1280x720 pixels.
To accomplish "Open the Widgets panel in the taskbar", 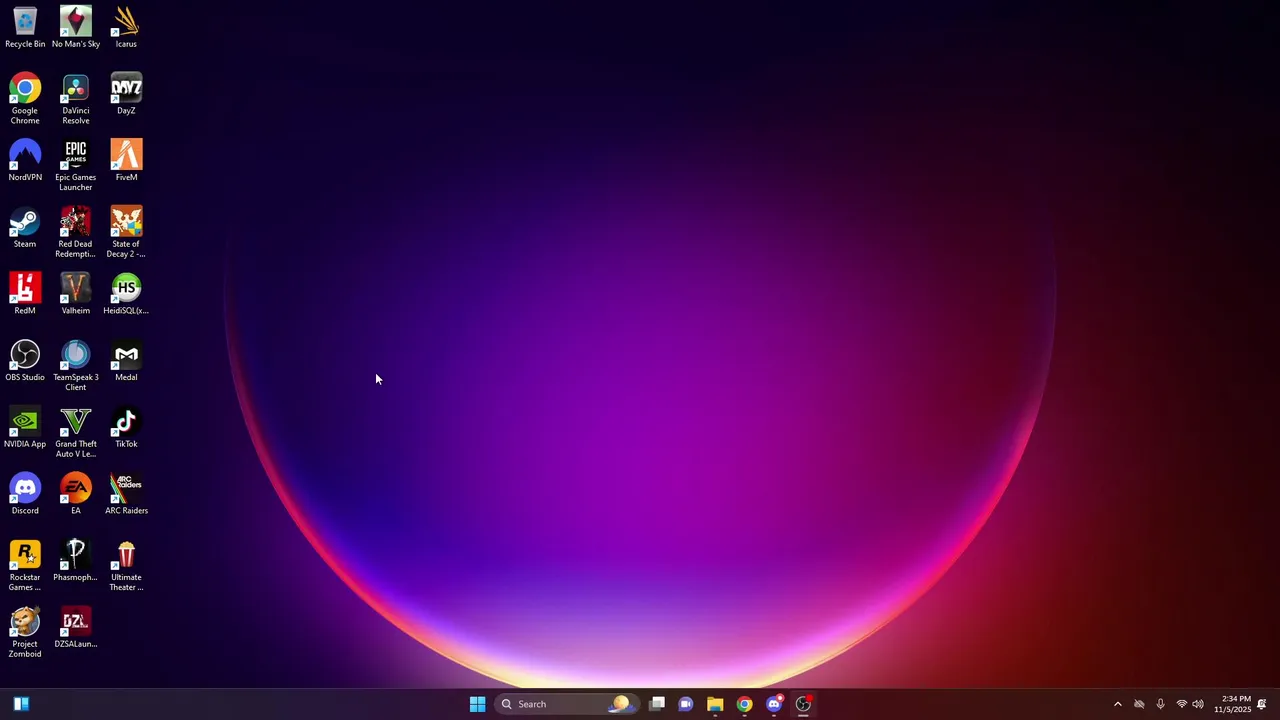I will point(21,704).
